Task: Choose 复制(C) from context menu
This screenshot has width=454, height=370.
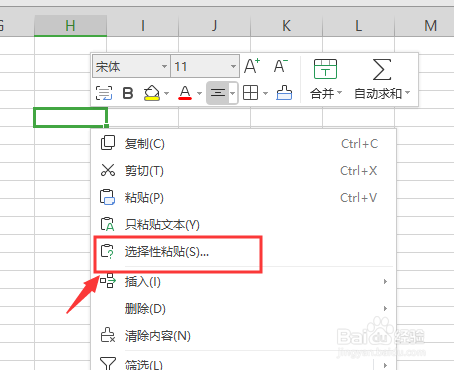Action: [244, 144]
